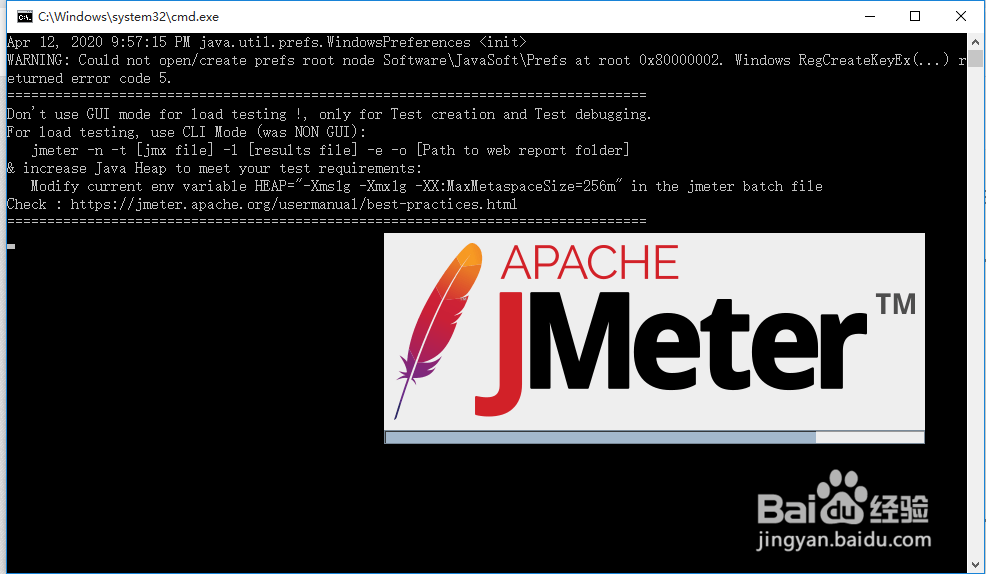Click the C:\Windows\system32\cmd.exe title text
Image resolution: width=986 pixels, height=574 pixels.
[x=128, y=16]
